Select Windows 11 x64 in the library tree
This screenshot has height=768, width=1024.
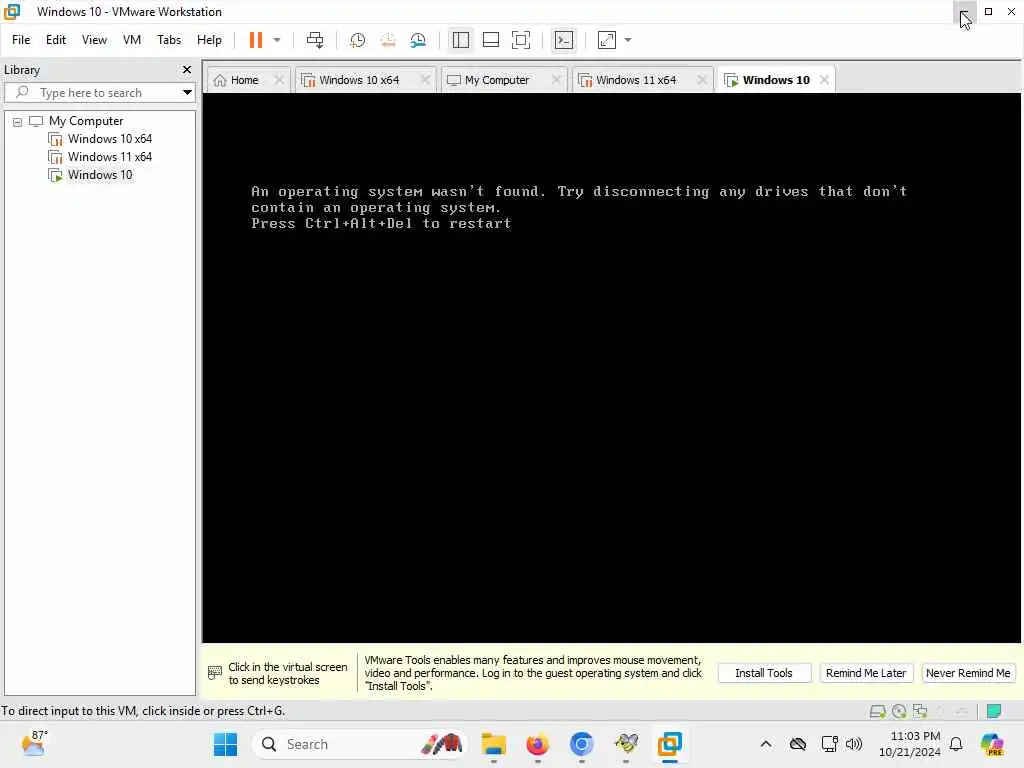pos(110,157)
